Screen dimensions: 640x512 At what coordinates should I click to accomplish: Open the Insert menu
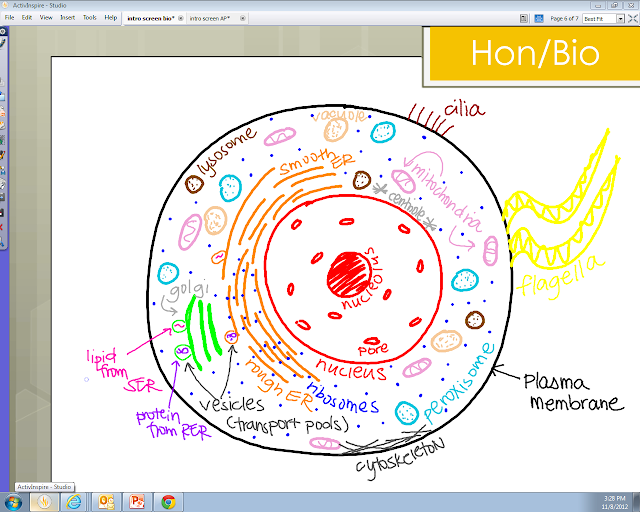pyautogui.click(x=67, y=18)
